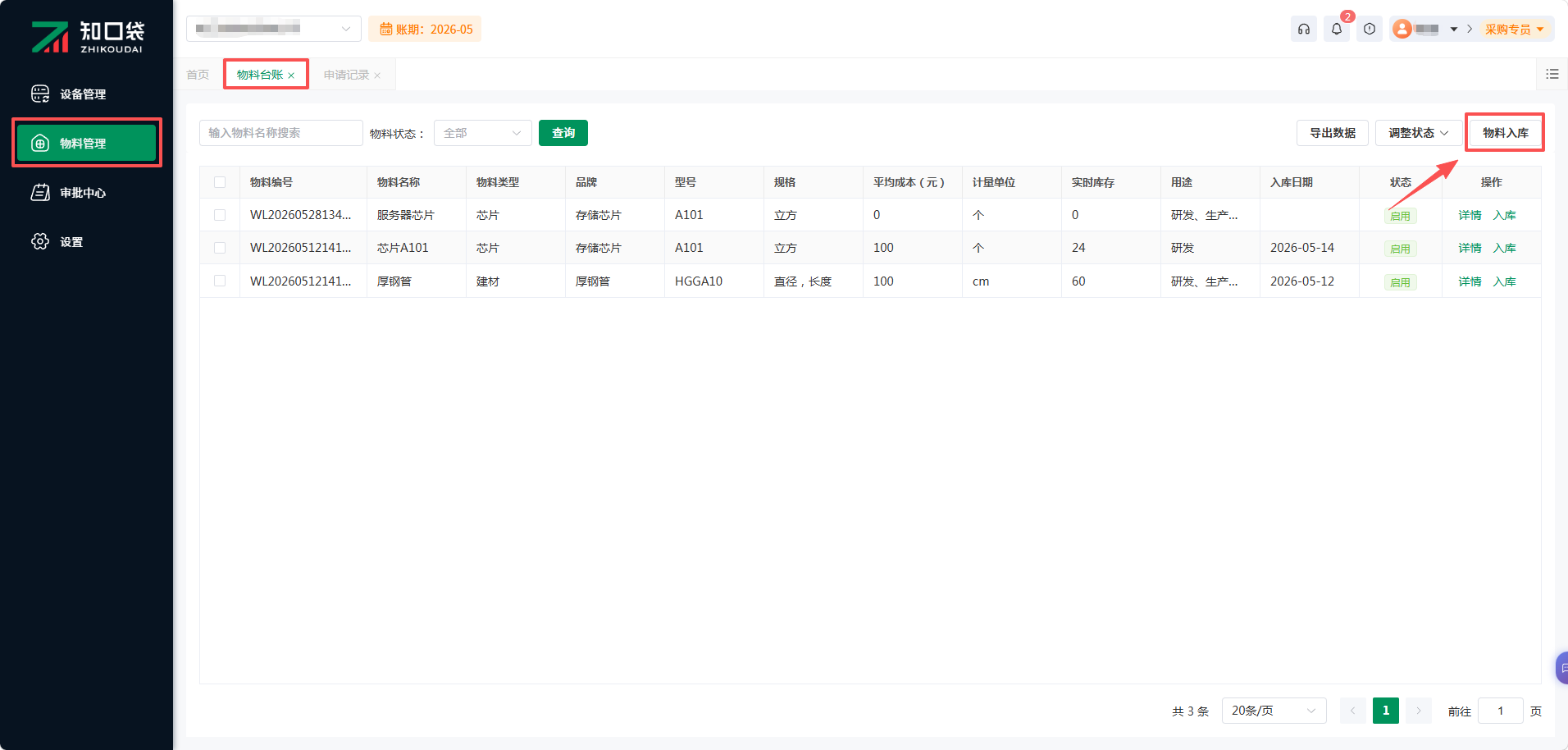Select page 1 in pagination
Screen dimensions: 1568x750
point(1386,711)
